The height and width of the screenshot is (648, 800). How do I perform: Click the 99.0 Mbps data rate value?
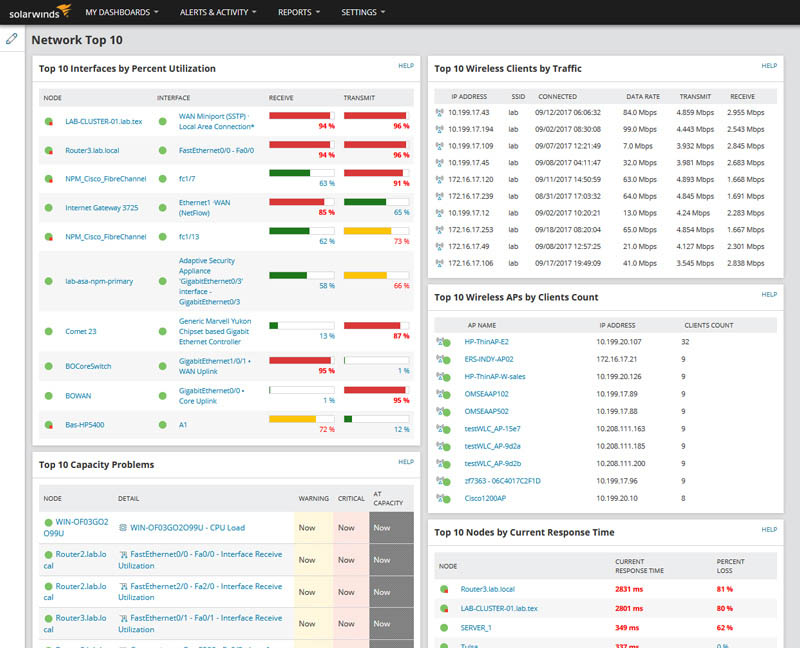click(640, 129)
